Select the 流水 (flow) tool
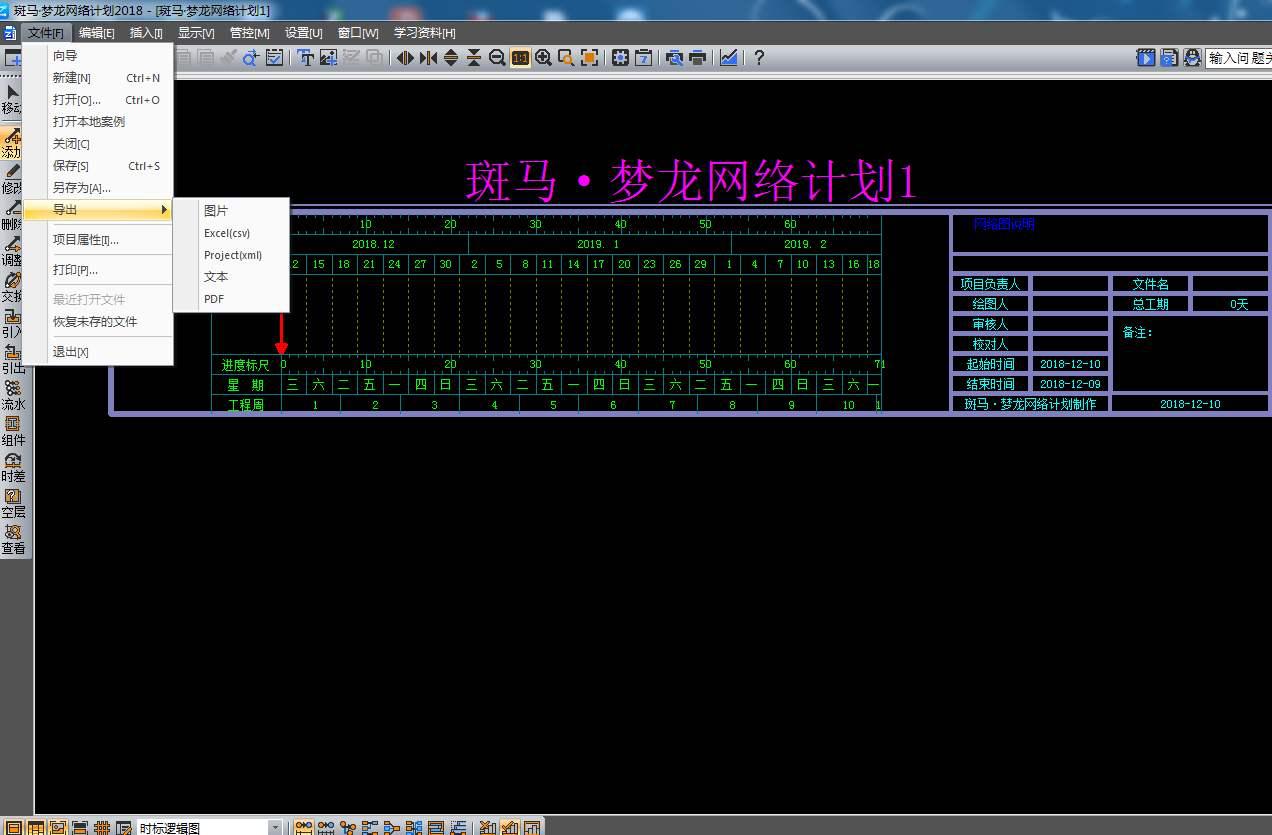Screen dimensions: 1272x835 [12, 396]
